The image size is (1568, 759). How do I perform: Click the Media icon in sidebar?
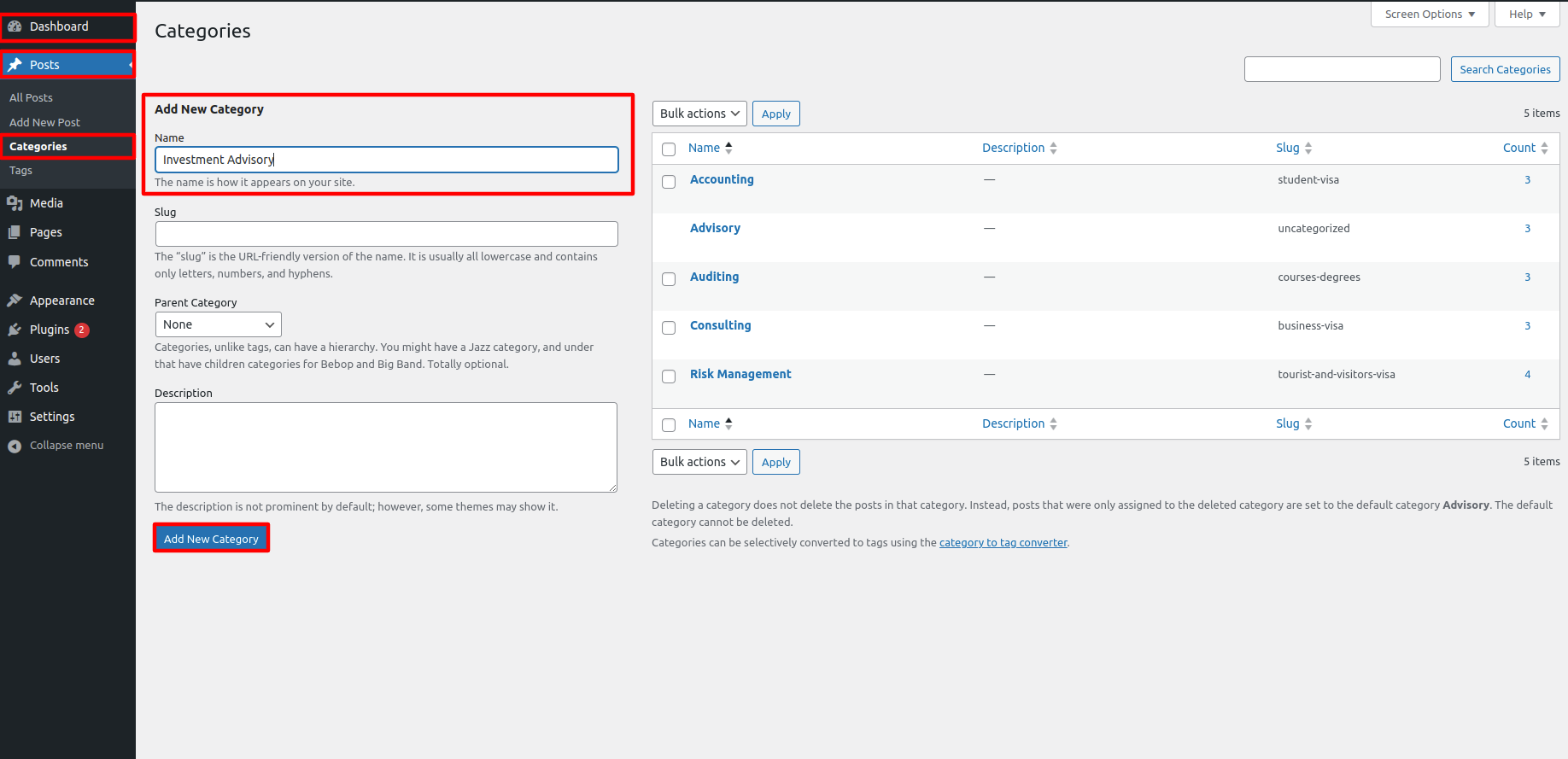15,203
